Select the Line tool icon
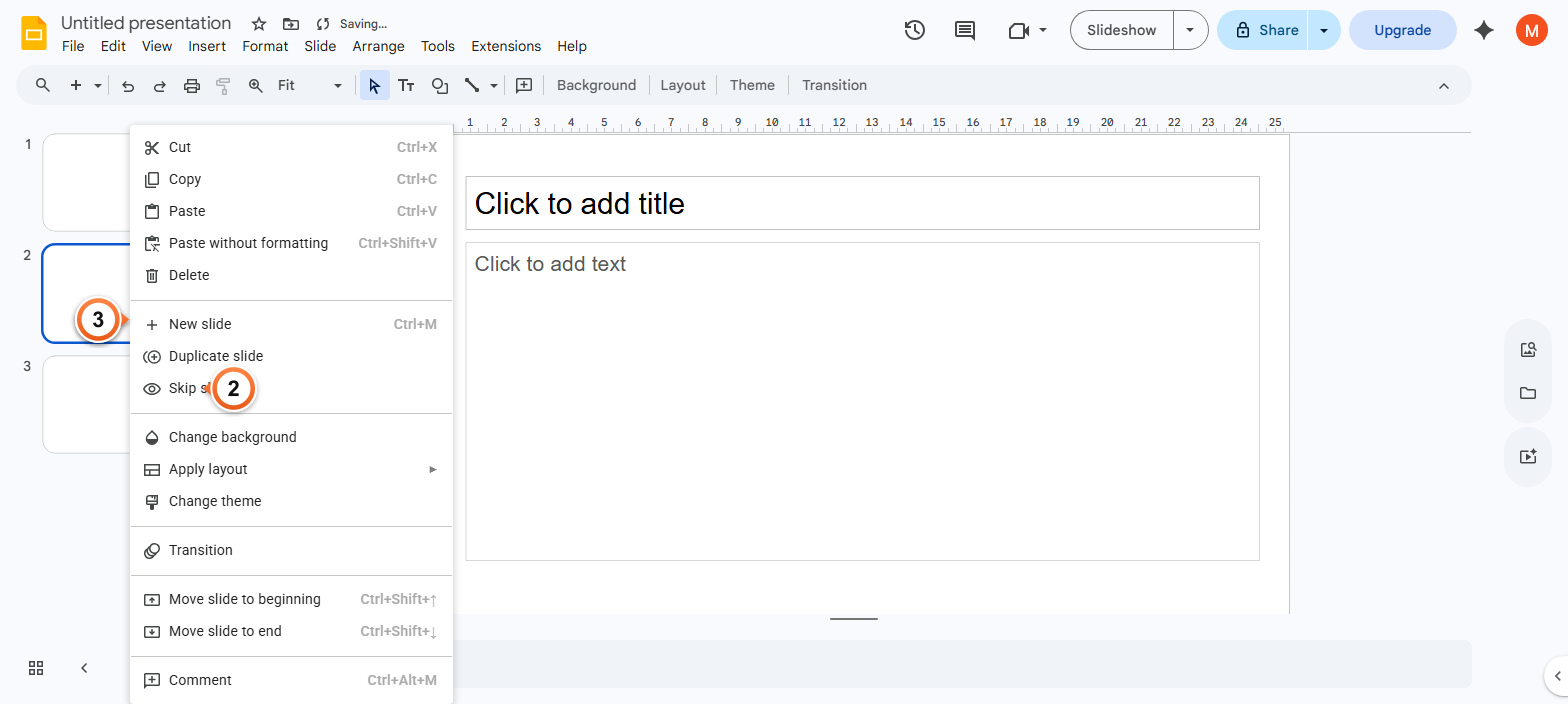Image resolution: width=1568 pixels, height=704 pixels. (472, 86)
